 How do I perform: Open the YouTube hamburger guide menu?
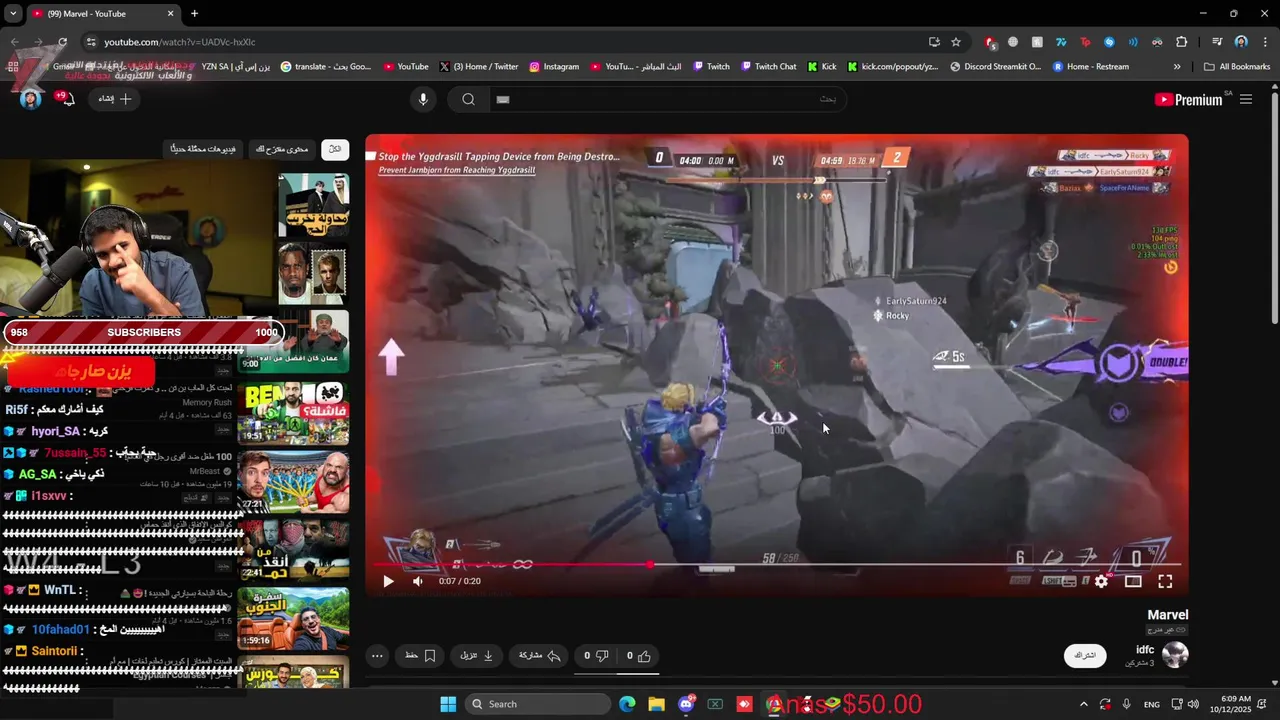(x=1246, y=99)
